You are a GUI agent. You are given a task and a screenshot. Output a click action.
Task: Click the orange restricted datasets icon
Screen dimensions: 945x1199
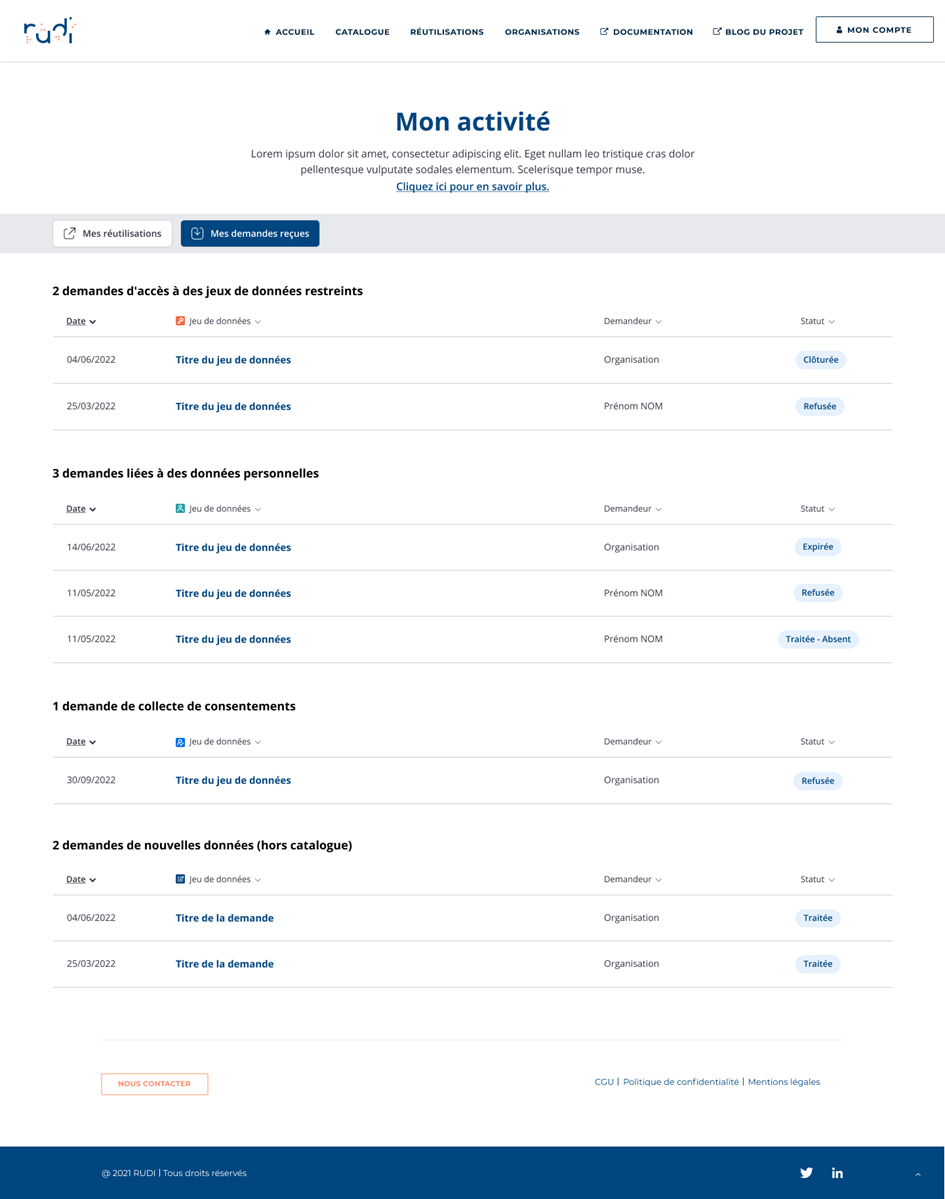180,321
